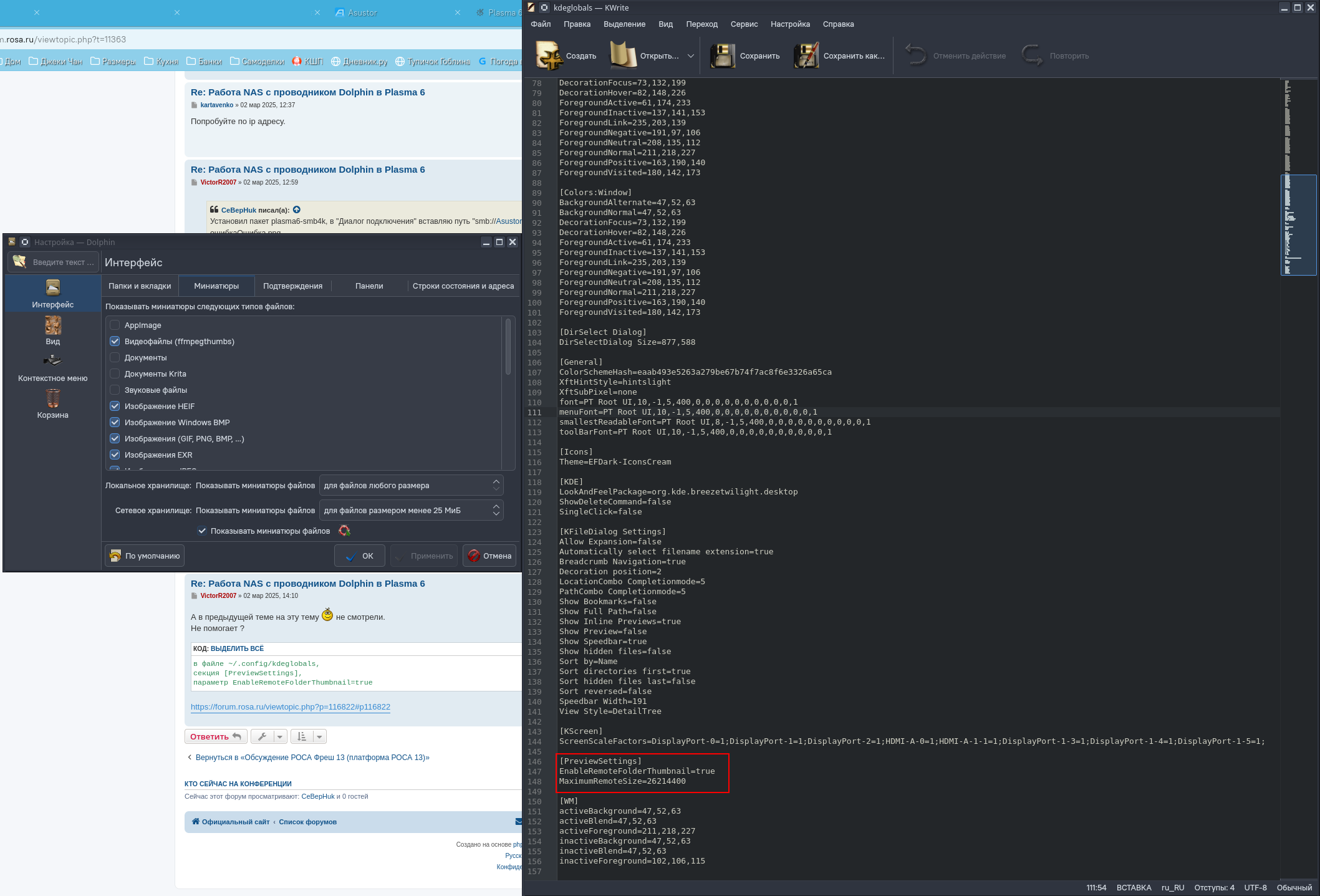This screenshot has width=1320, height=896.
Task: Click the Save As icon in KWrite toolbar
Action: pos(806,55)
